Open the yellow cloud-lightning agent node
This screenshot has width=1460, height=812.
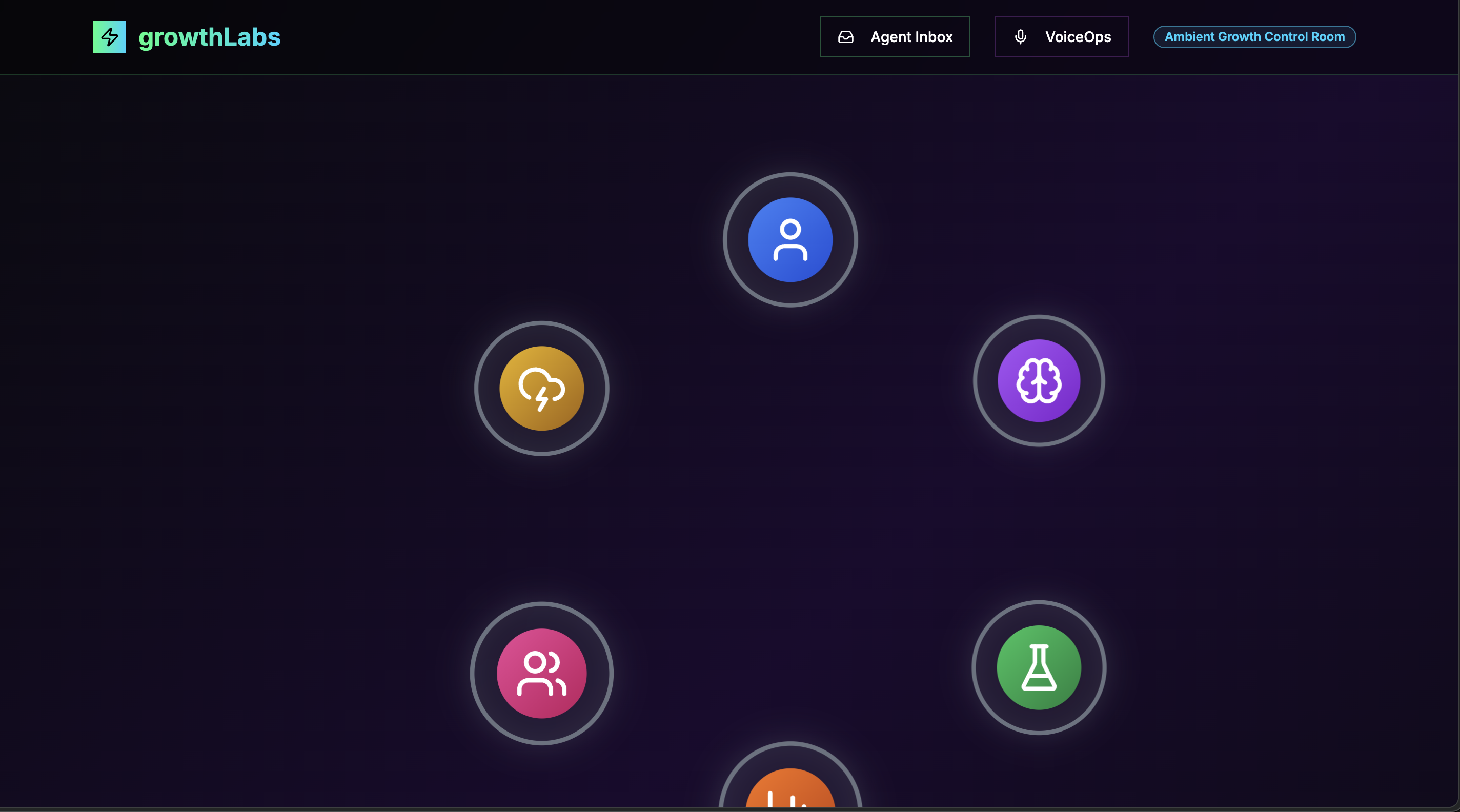[541, 389]
